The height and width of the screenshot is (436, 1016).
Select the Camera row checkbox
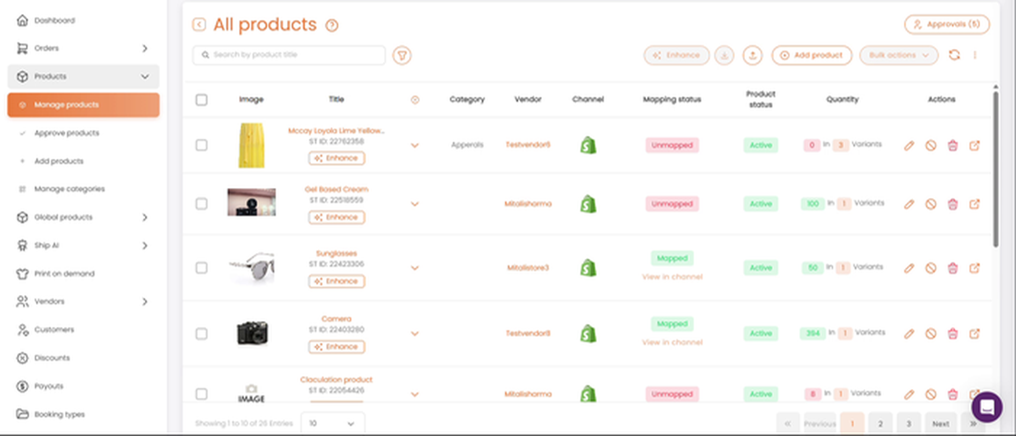(202, 334)
